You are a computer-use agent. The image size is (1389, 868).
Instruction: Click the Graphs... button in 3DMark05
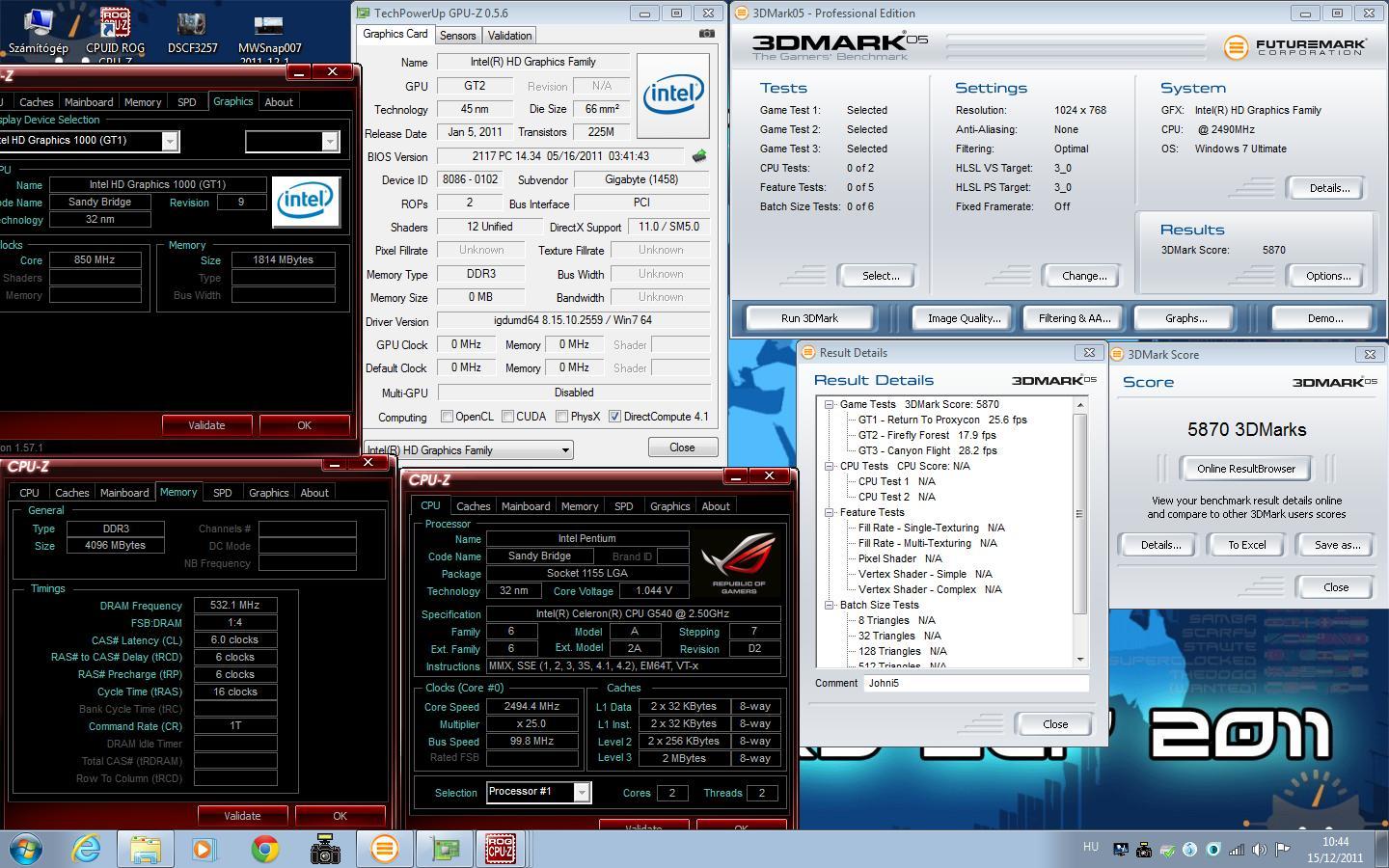(x=1185, y=318)
